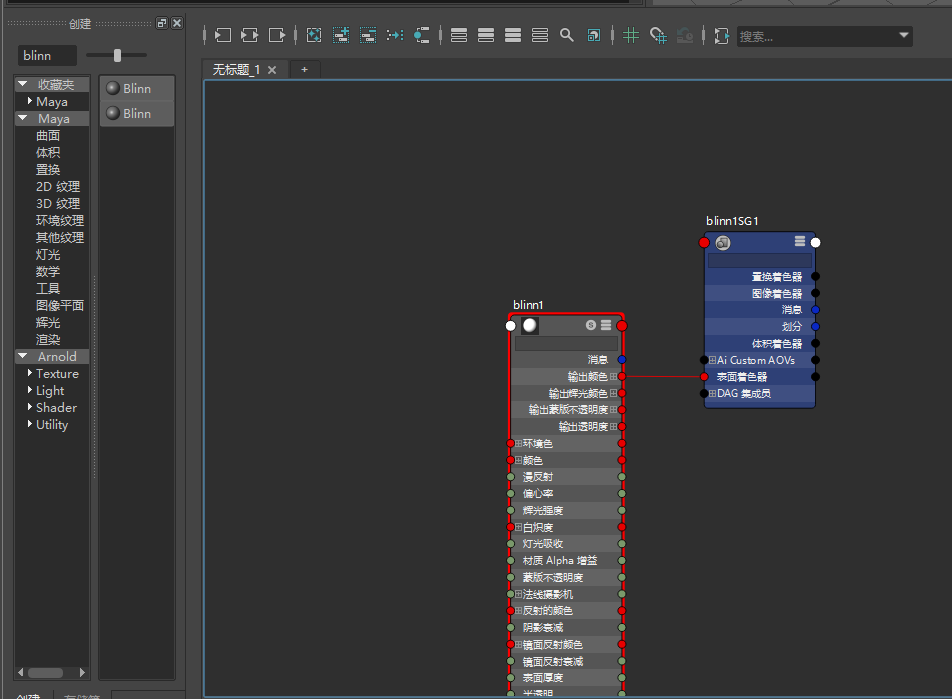
Task: Close the 创建 panel
Action: [177, 23]
